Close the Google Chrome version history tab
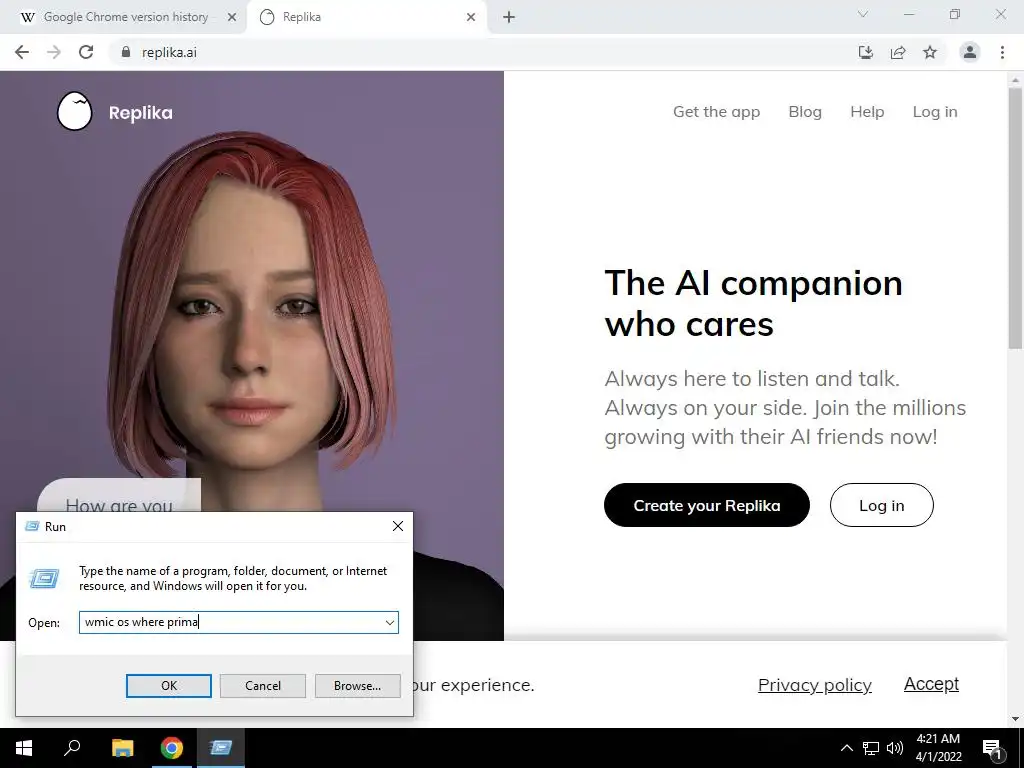Image resolution: width=1024 pixels, height=768 pixels. 232,17
